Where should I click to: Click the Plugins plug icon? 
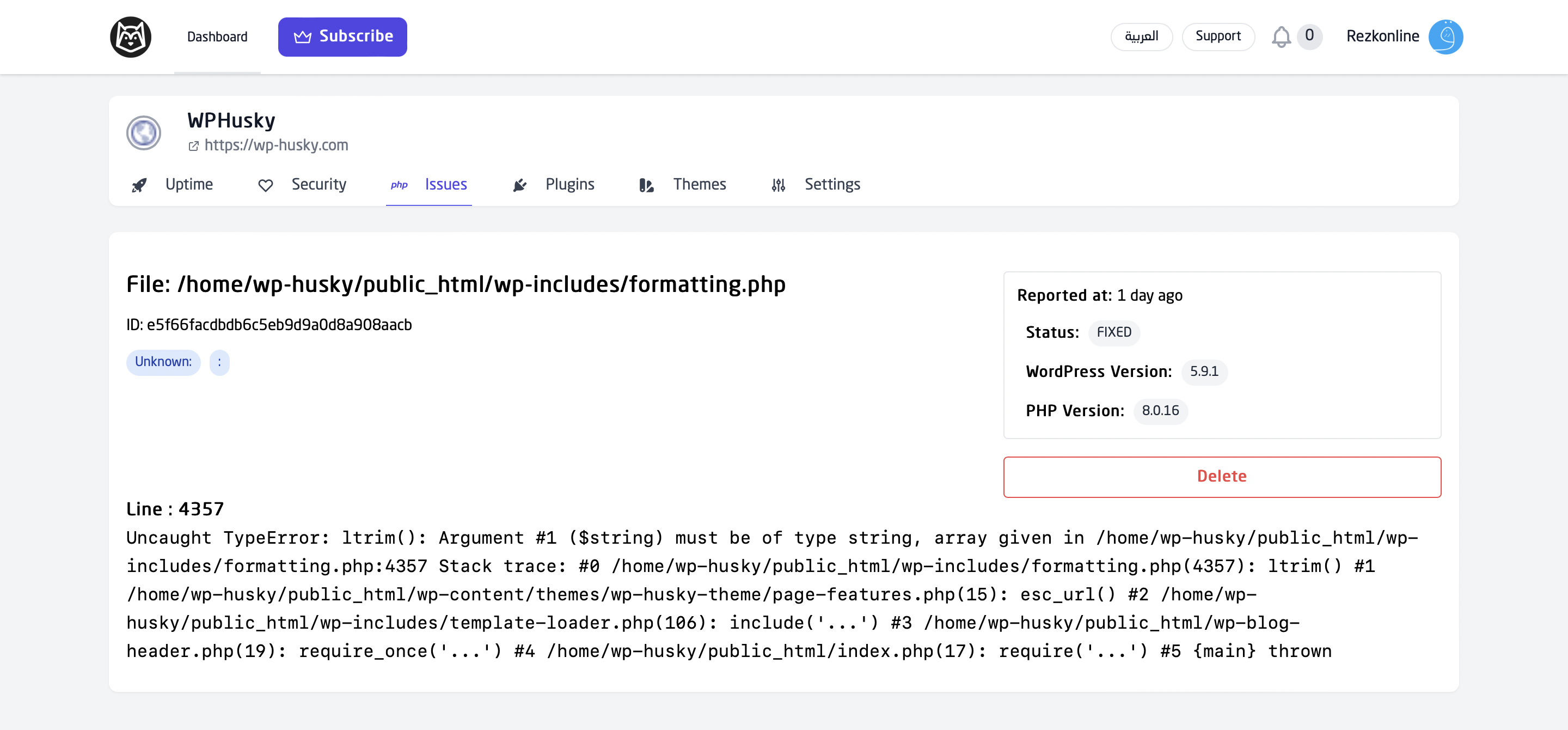(x=519, y=185)
